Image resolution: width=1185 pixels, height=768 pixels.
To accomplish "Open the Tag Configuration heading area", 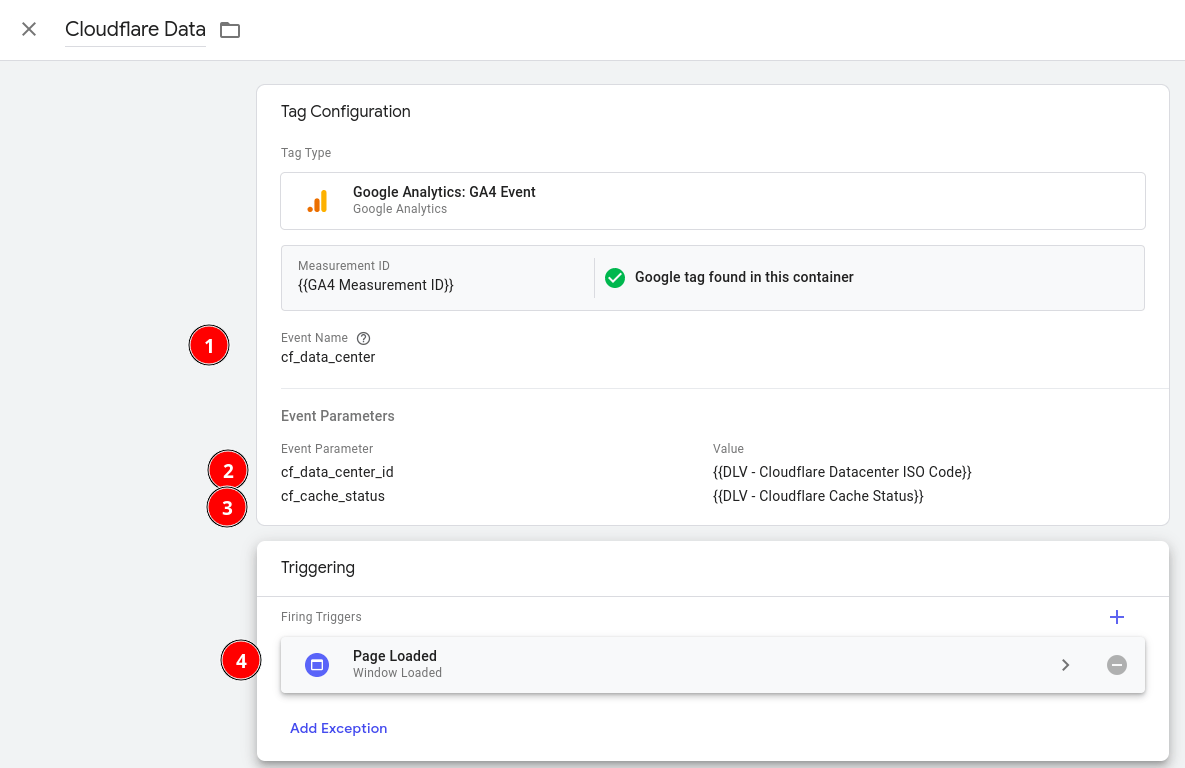I will [345, 111].
